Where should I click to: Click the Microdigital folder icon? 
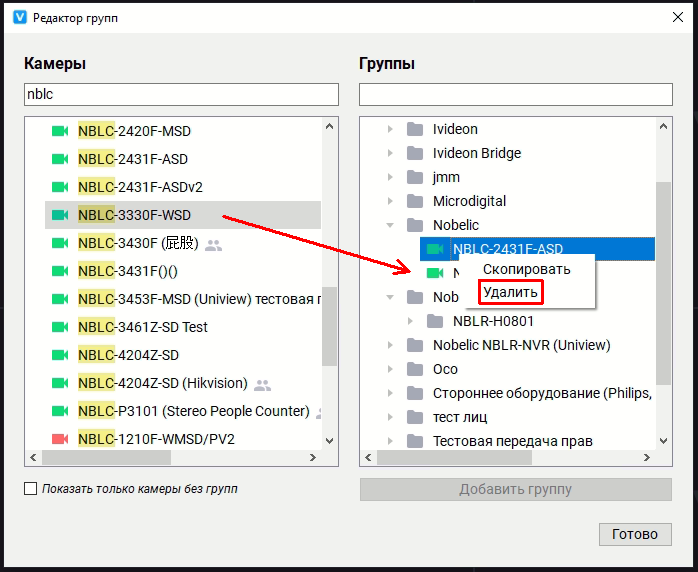click(415, 201)
